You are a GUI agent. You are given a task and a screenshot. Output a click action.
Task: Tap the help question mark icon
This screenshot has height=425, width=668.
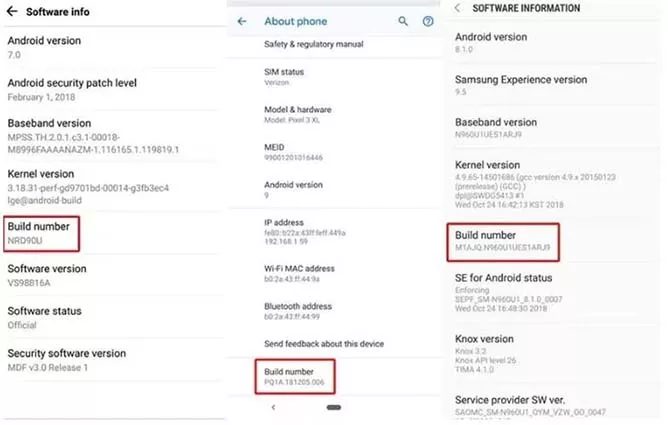tap(429, 21)
